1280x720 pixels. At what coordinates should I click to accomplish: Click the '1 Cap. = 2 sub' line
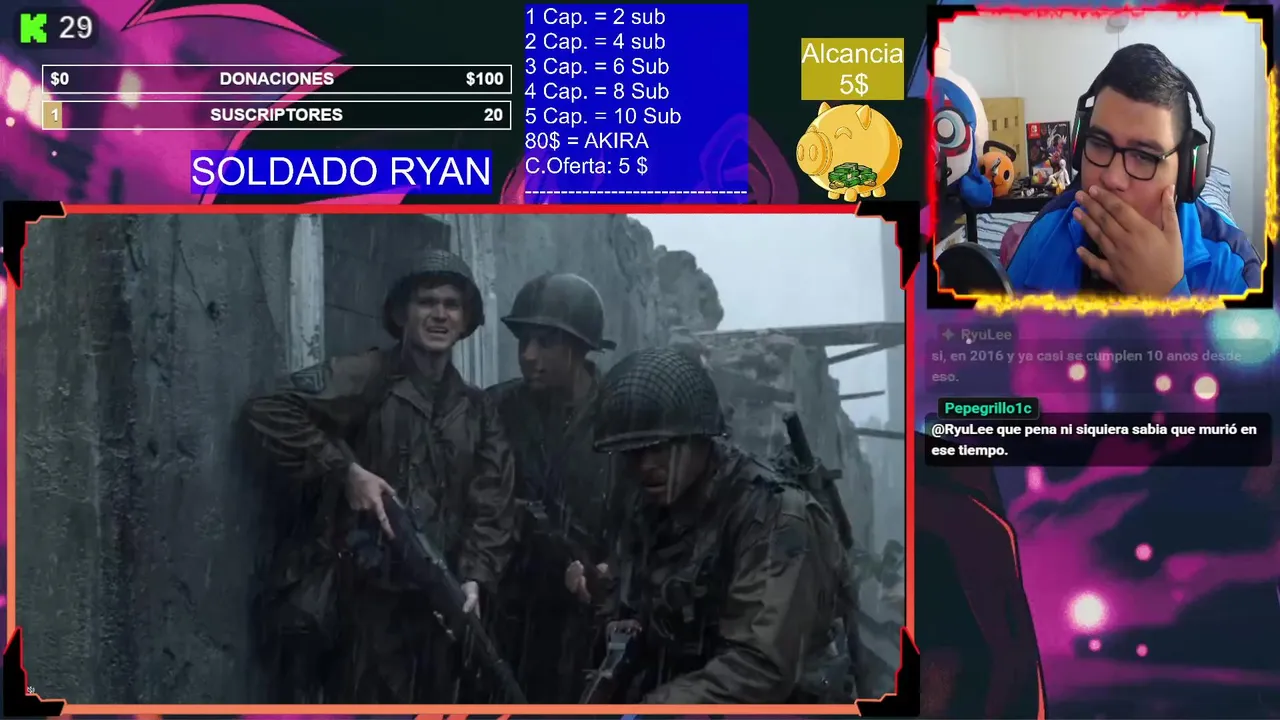595,17
